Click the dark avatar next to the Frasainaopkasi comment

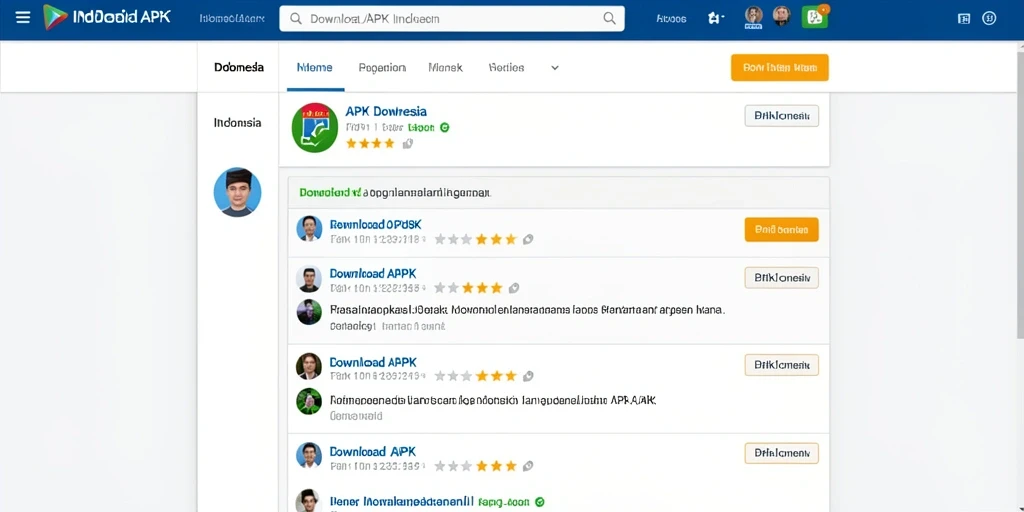[309, 312]
